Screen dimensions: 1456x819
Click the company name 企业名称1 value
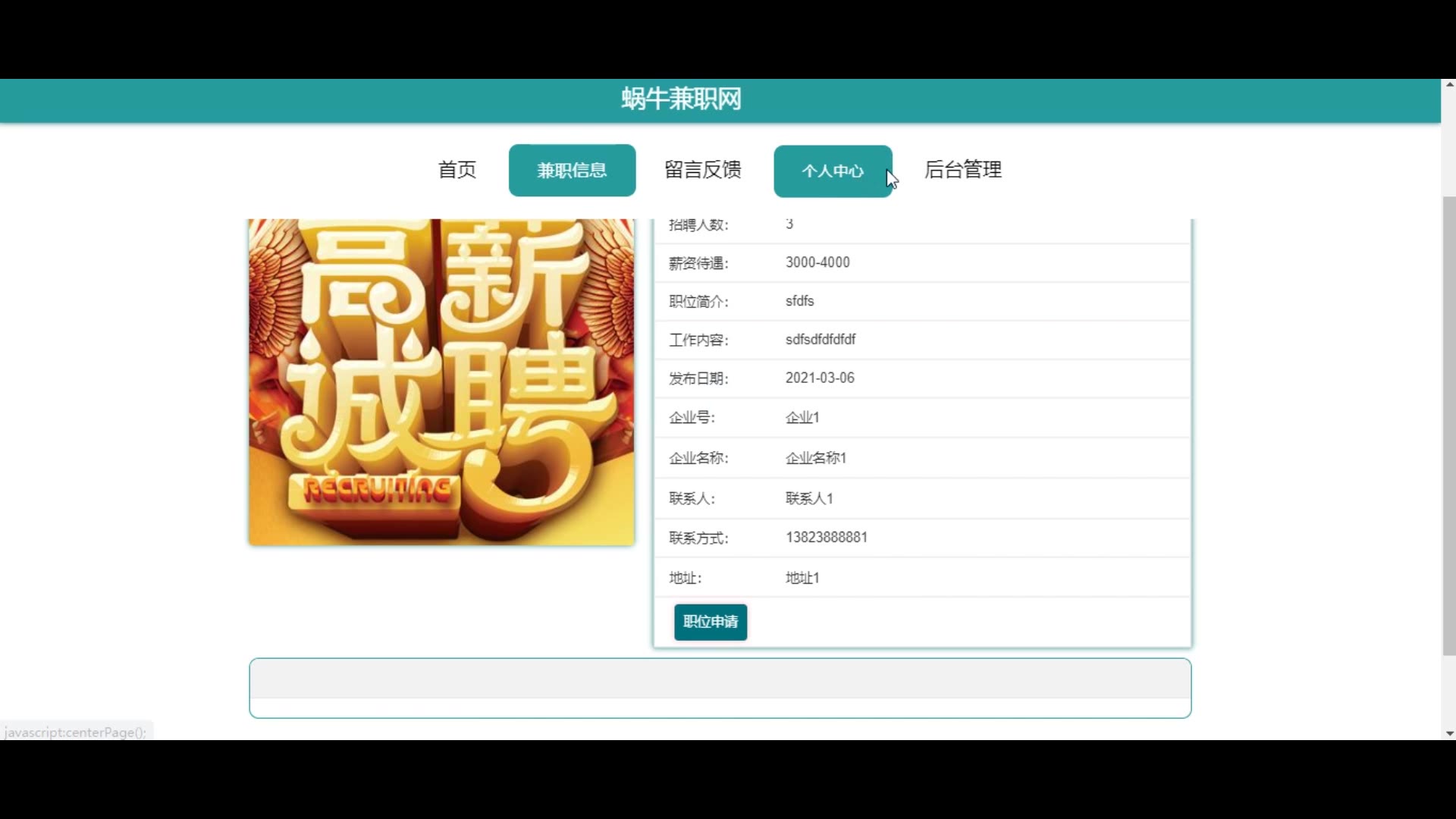(x=815, y=458)
